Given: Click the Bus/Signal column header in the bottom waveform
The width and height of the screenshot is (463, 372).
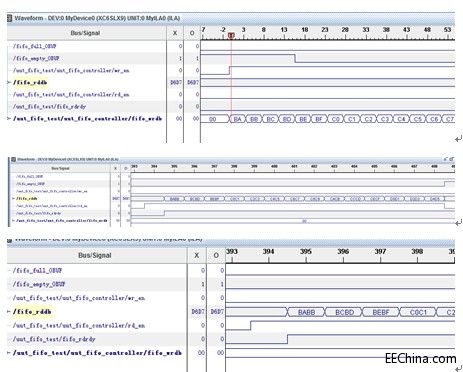Looking at the screenshot, I should point(95,255).
